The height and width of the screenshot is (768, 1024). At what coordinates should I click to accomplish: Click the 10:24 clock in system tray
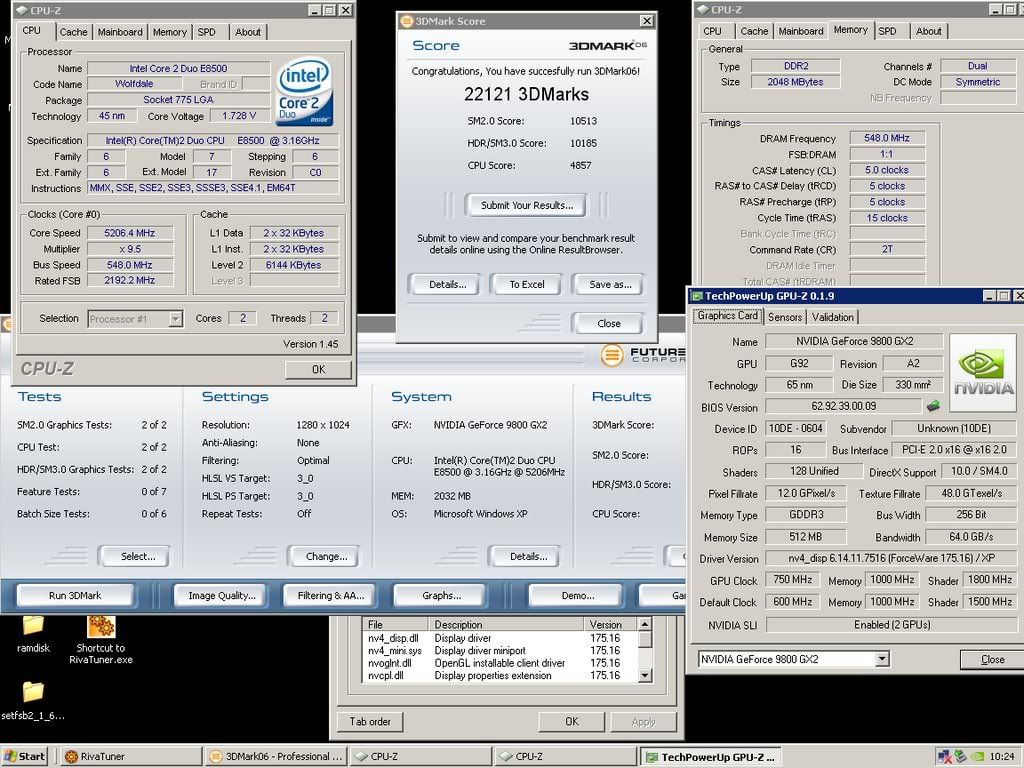click(1002, 757)
